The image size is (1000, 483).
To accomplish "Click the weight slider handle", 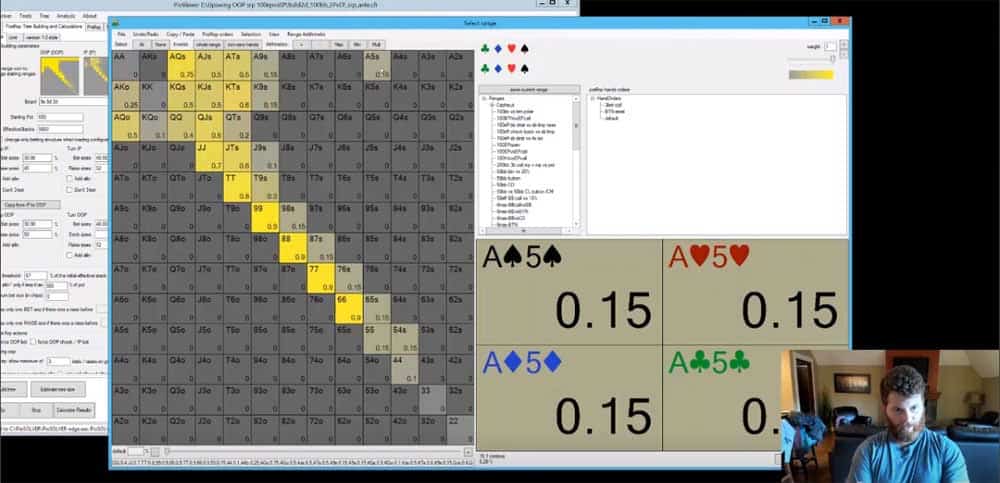I will tap(832, 59).
